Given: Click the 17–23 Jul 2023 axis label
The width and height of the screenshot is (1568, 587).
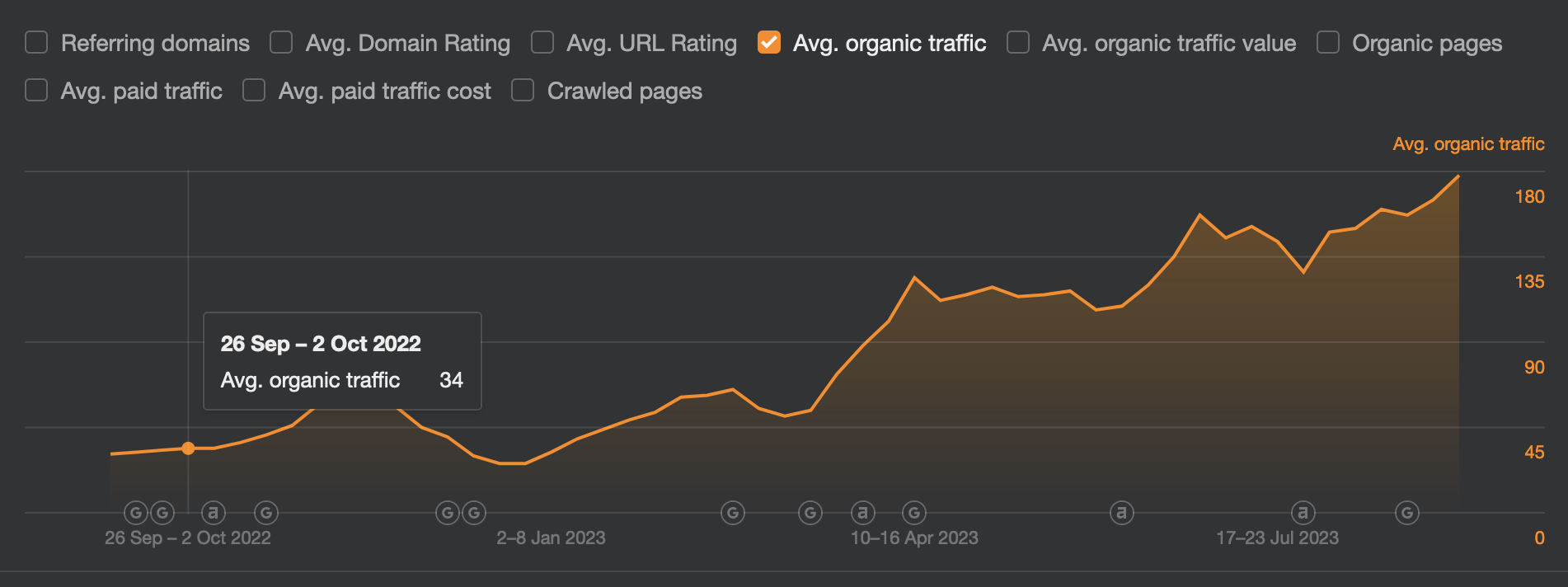Looking at the screenshot, I should click(x=1277, y=538).
